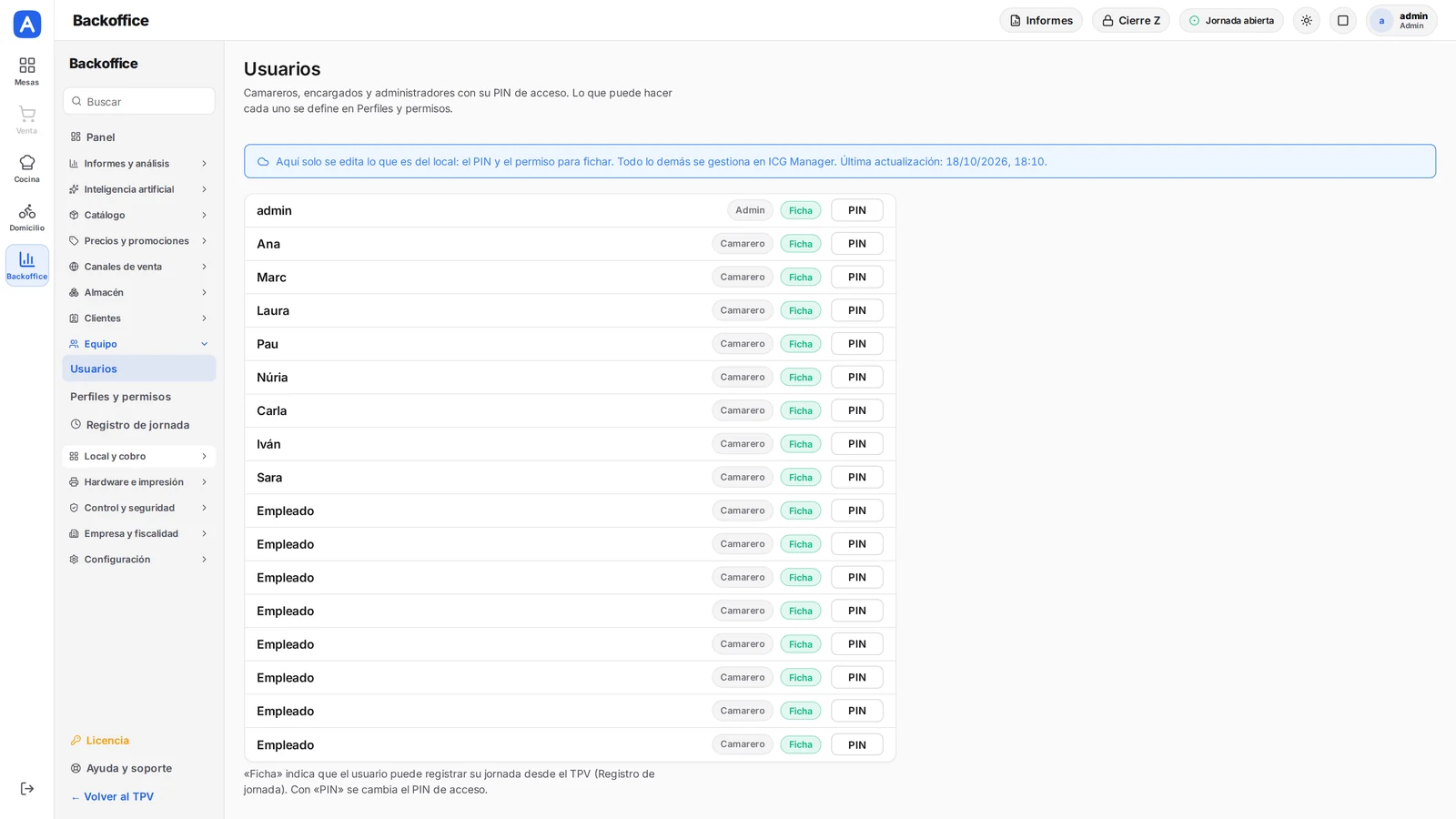
Task: Click the fullscreen square icon in header
Action: [x=1343, y=20]
